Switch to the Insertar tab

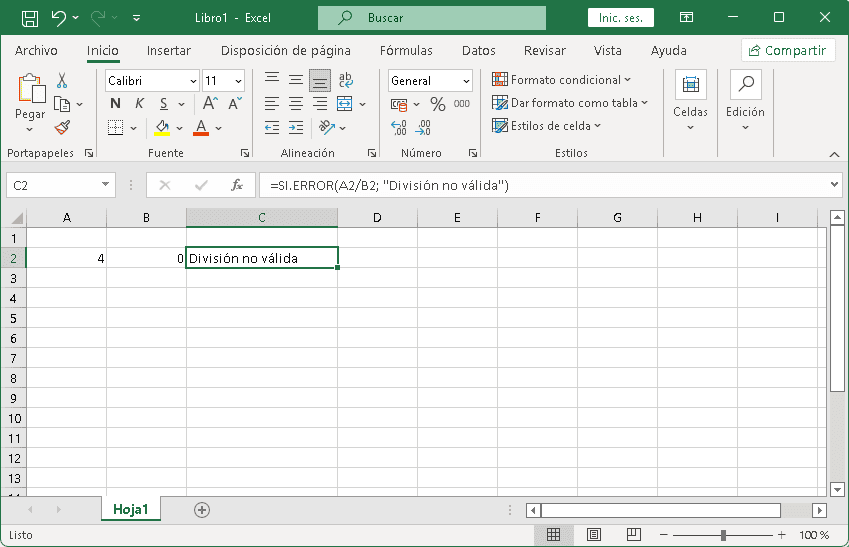pyautogui.click(x=169, y=51)
